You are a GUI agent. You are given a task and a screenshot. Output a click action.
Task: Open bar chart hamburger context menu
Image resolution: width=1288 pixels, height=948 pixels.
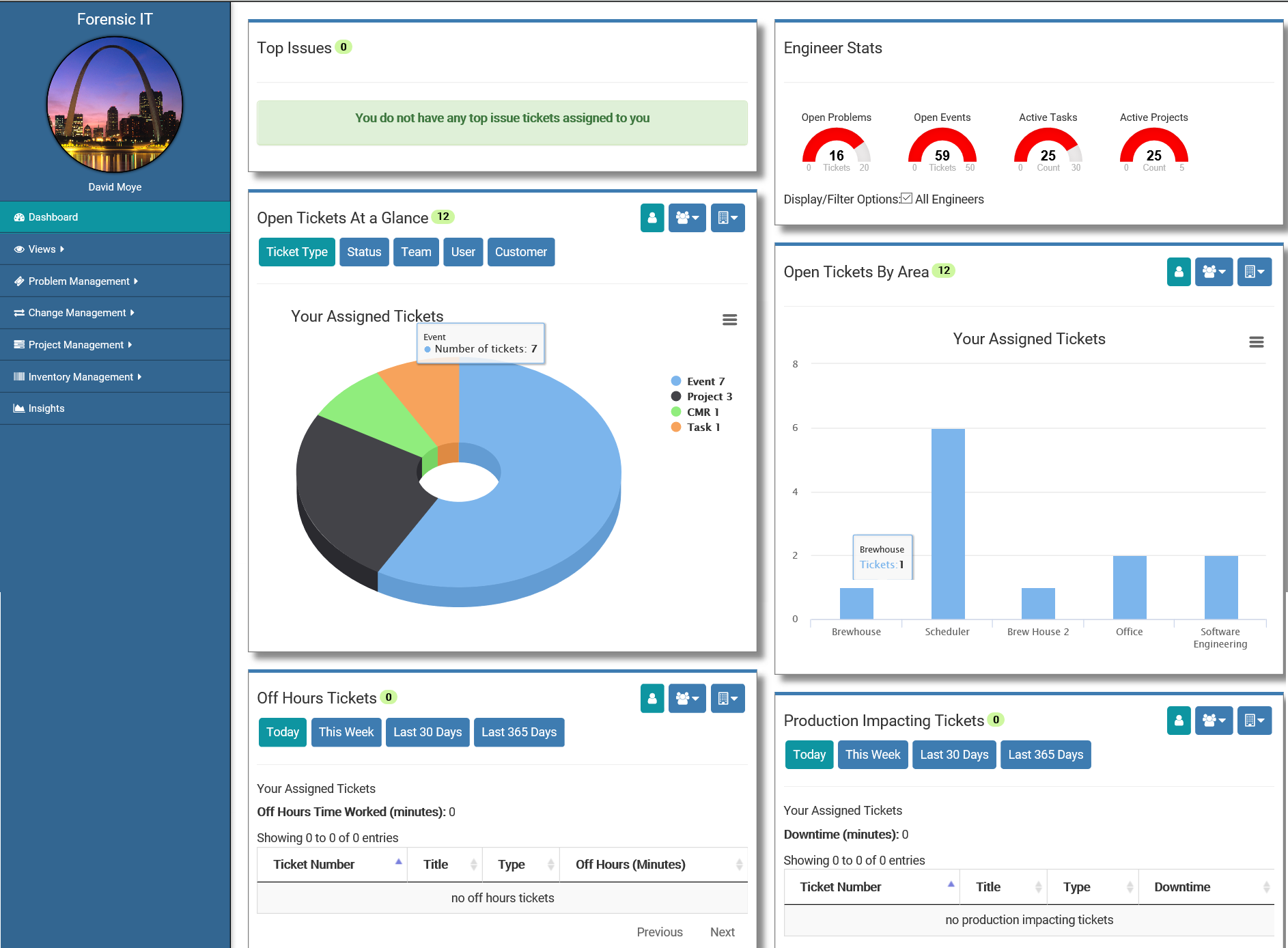(x=1256, y=342)
